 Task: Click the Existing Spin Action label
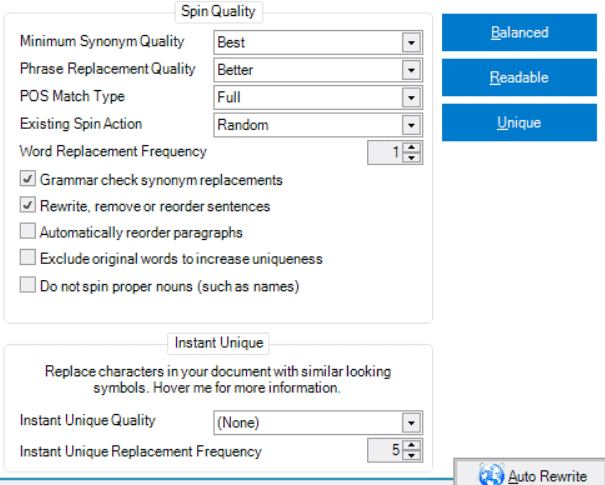81,124
